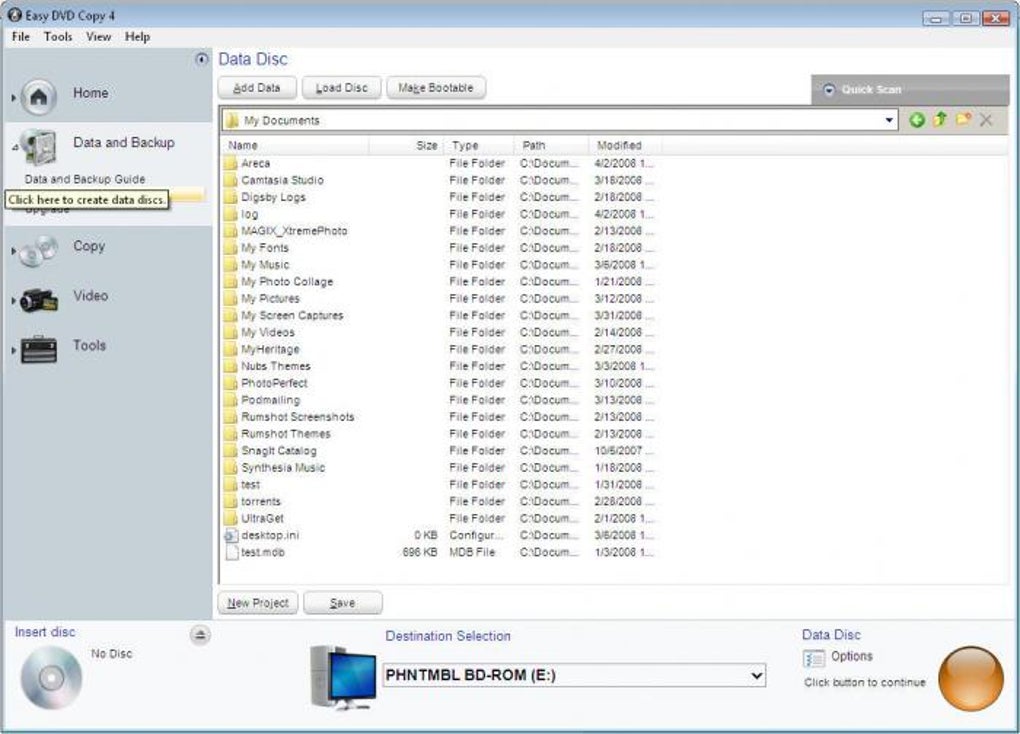The width and height of the screenshot is (1020, 734).
Task: Click the Make Bootable button
Action: tap(436, 88)
